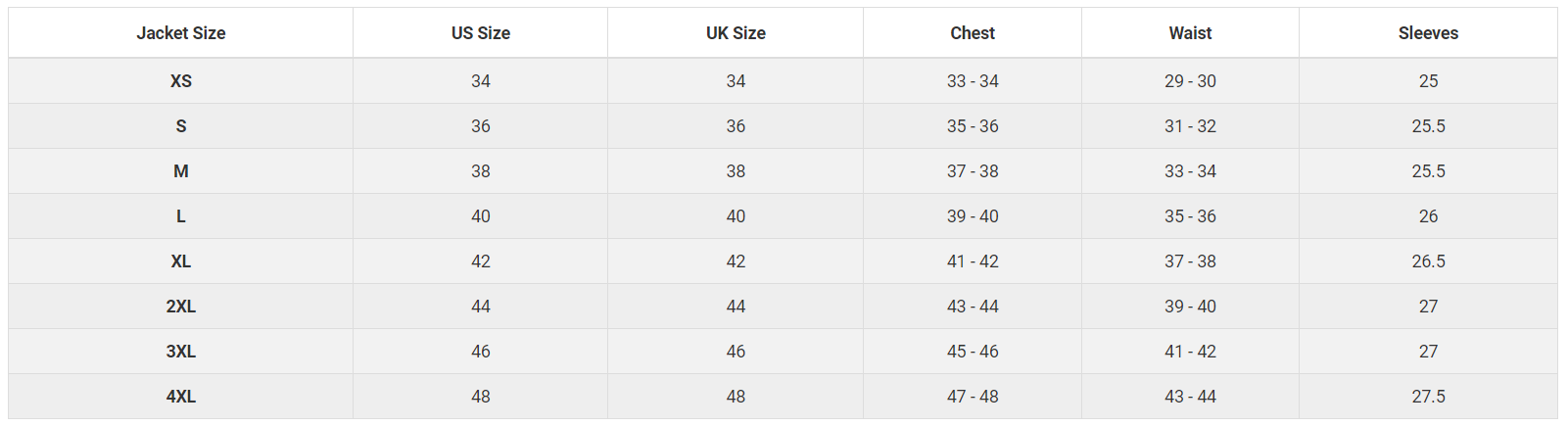
Task: Click the Jacket Size column header
Action: coord(181,33)
